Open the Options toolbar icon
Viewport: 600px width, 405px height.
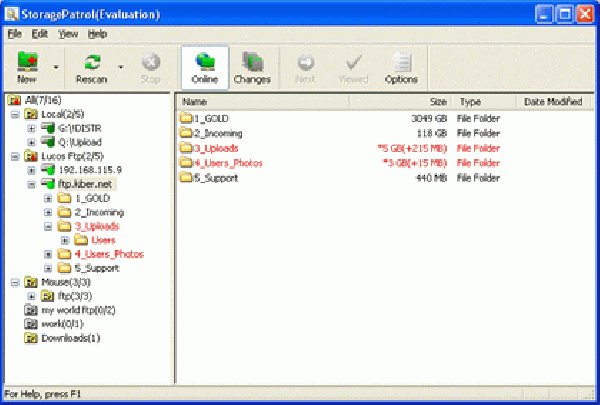pos(402,62)
